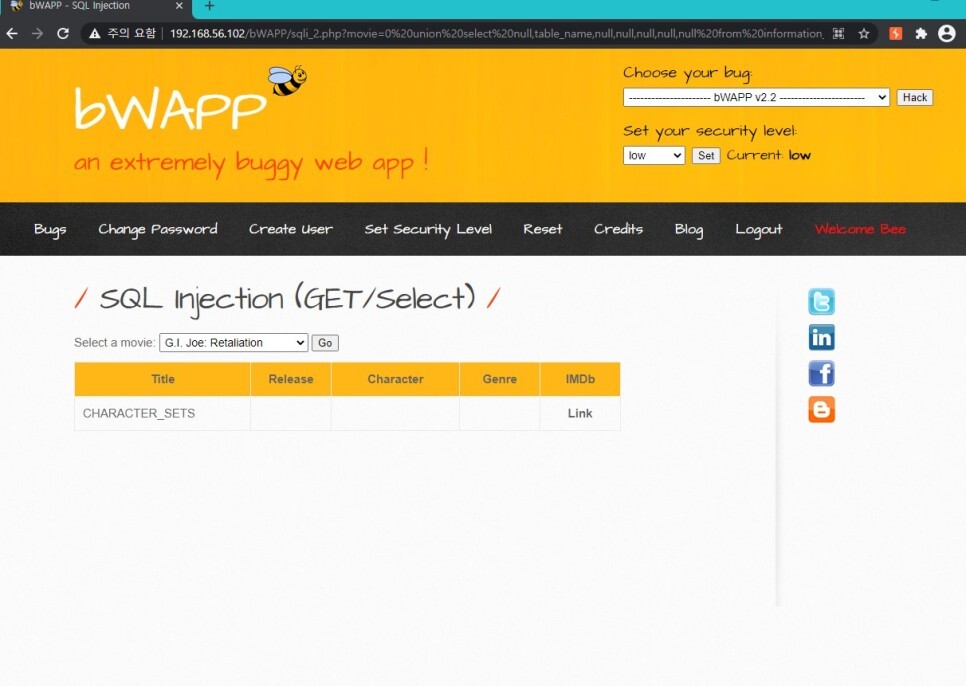This screenshot has height=686, width=966.
Task: Open the Bugs menu item
Action: coord(50,229)
